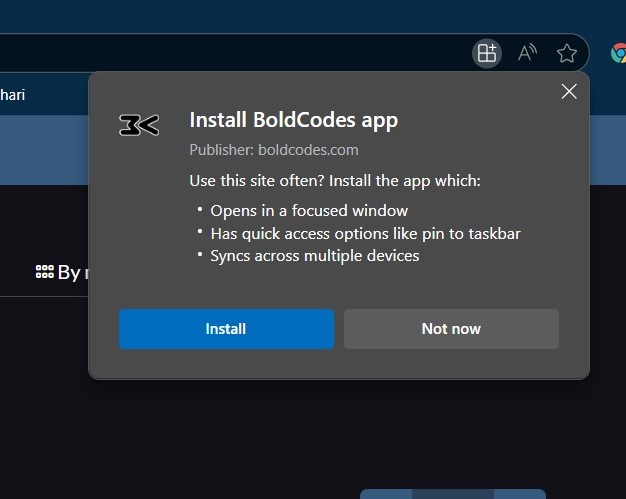Dismiss the prompt with Not now
The image size is (626, 499).
451,329
